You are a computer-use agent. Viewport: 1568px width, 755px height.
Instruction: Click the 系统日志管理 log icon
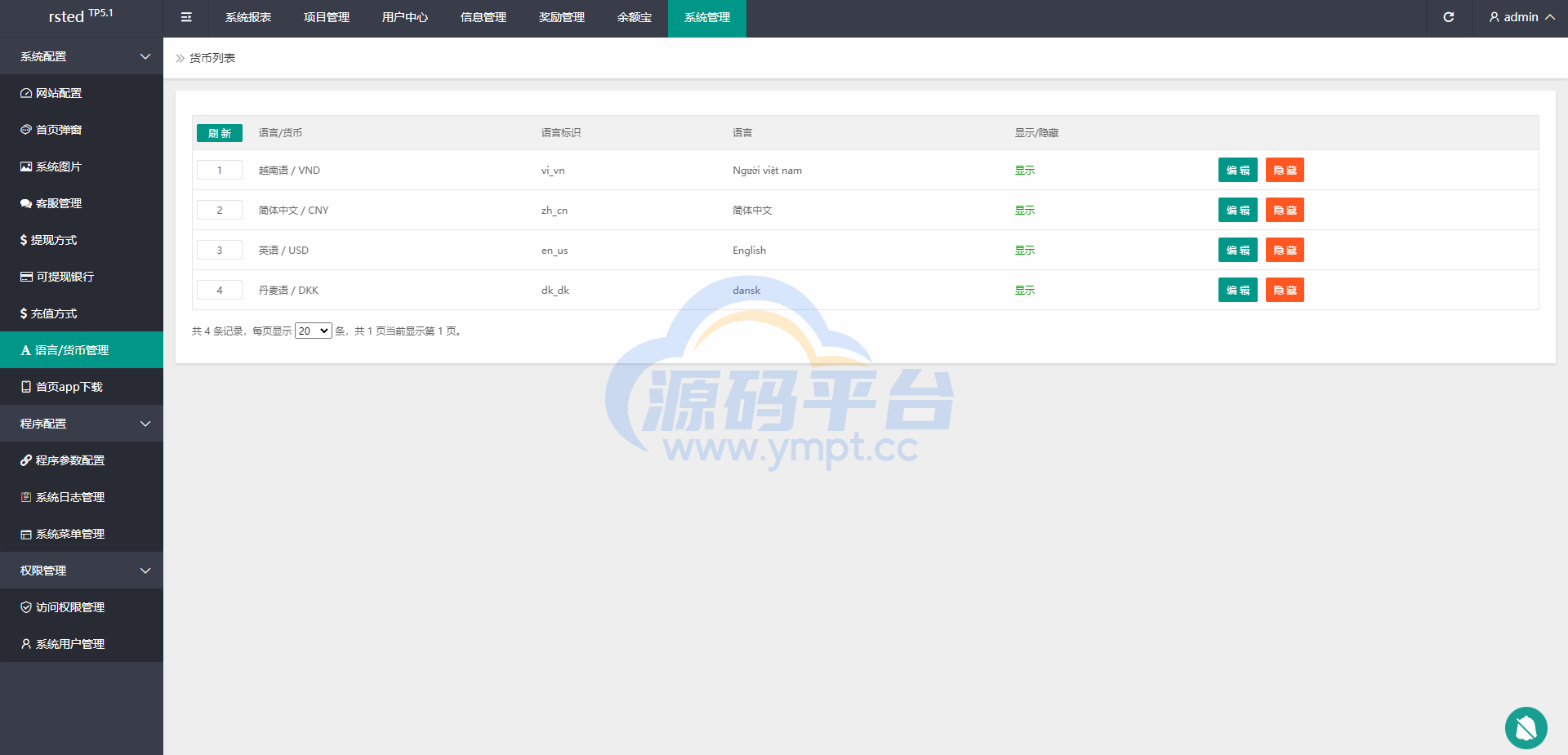coord(26,497)
